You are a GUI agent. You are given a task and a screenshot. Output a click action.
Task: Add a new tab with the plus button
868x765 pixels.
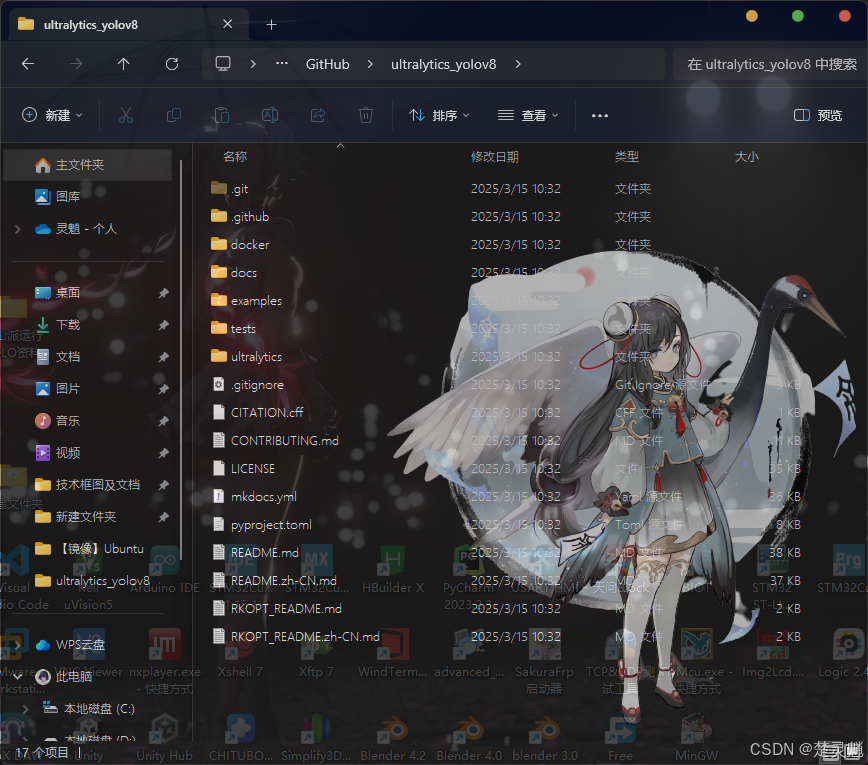[271, 24]
